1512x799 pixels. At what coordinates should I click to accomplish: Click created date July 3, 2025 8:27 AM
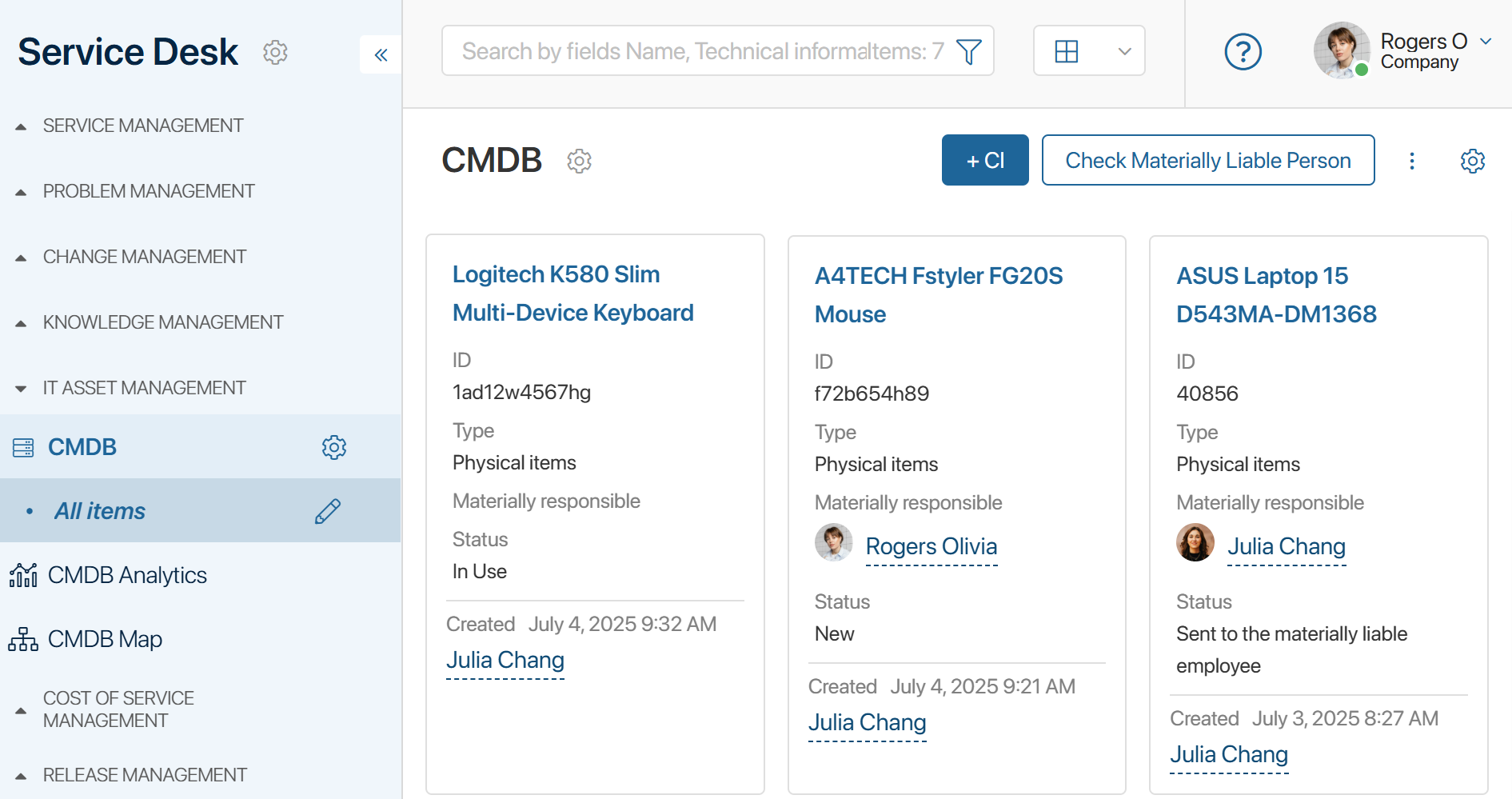click(x=1345, y=719)
